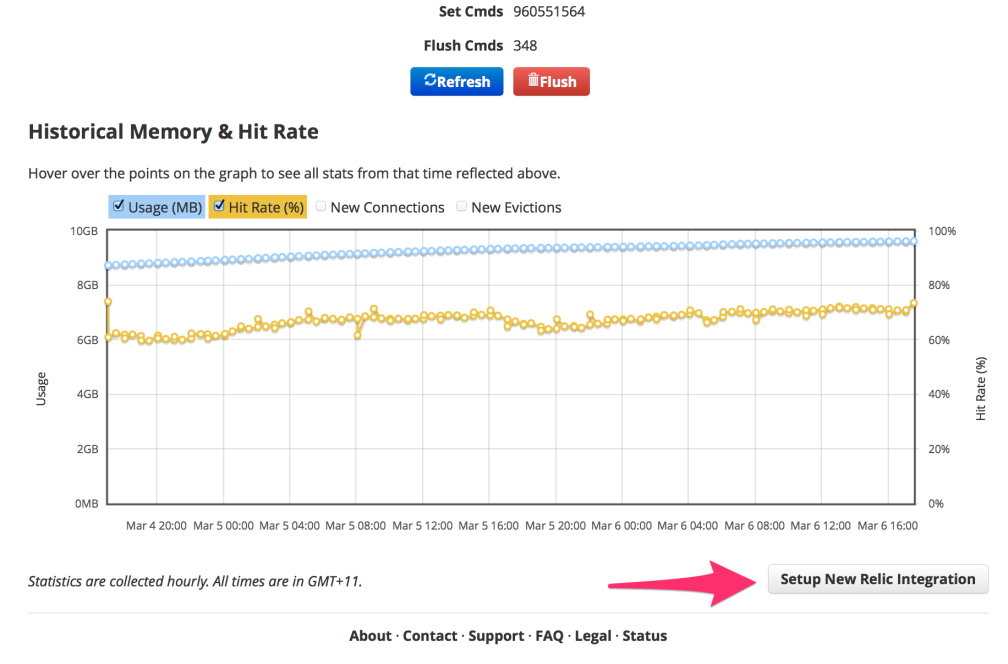1008x664 pixels.
Task: Open the About page link
Action: [x=370, y=635]
